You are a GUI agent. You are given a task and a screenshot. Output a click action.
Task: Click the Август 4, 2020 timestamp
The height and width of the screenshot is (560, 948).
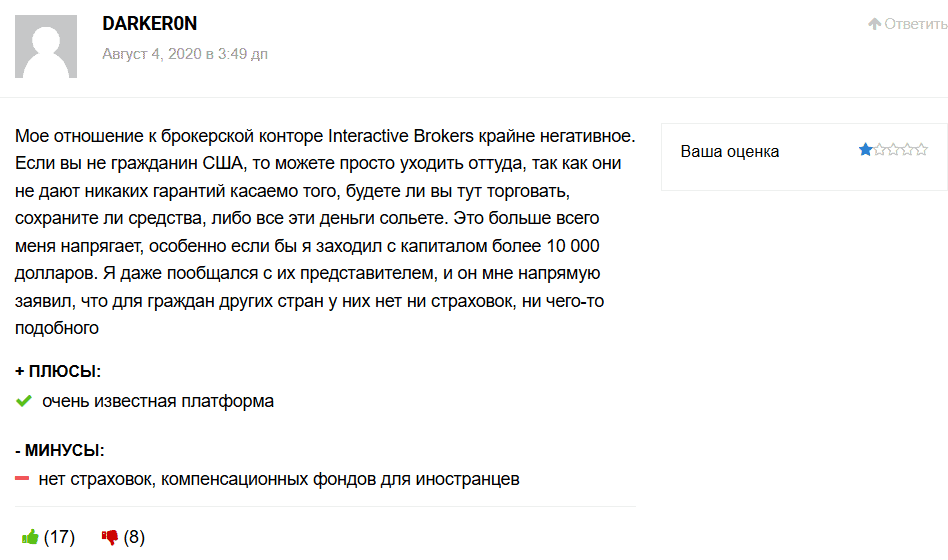(185, 53)
